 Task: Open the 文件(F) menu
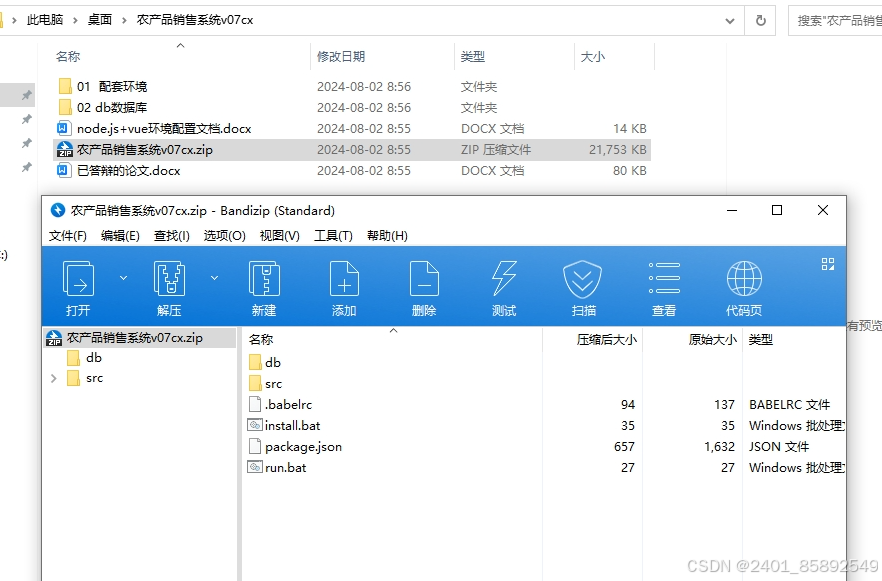(x=68, y=236)
